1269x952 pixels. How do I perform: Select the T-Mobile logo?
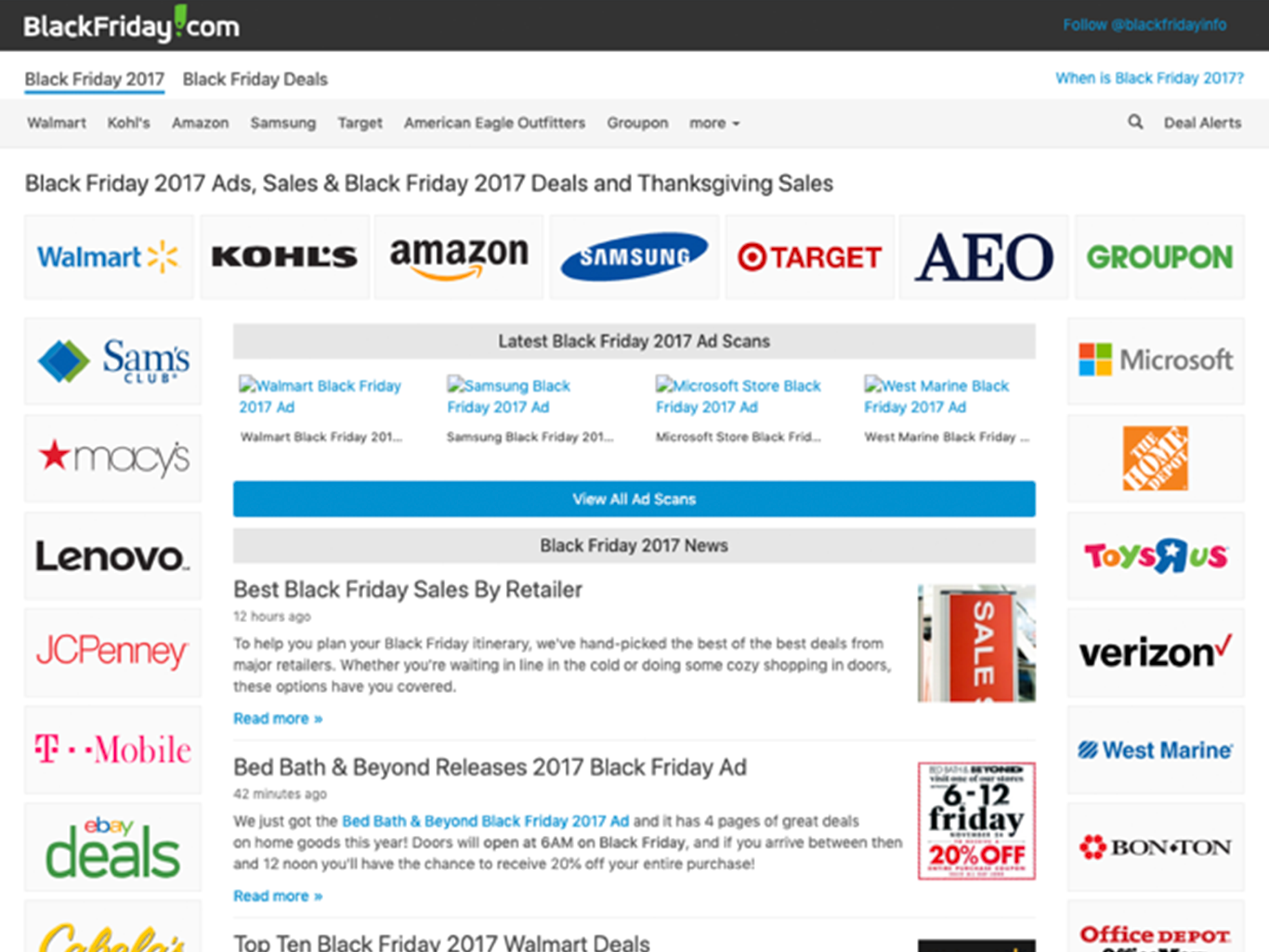click(113, 750)
